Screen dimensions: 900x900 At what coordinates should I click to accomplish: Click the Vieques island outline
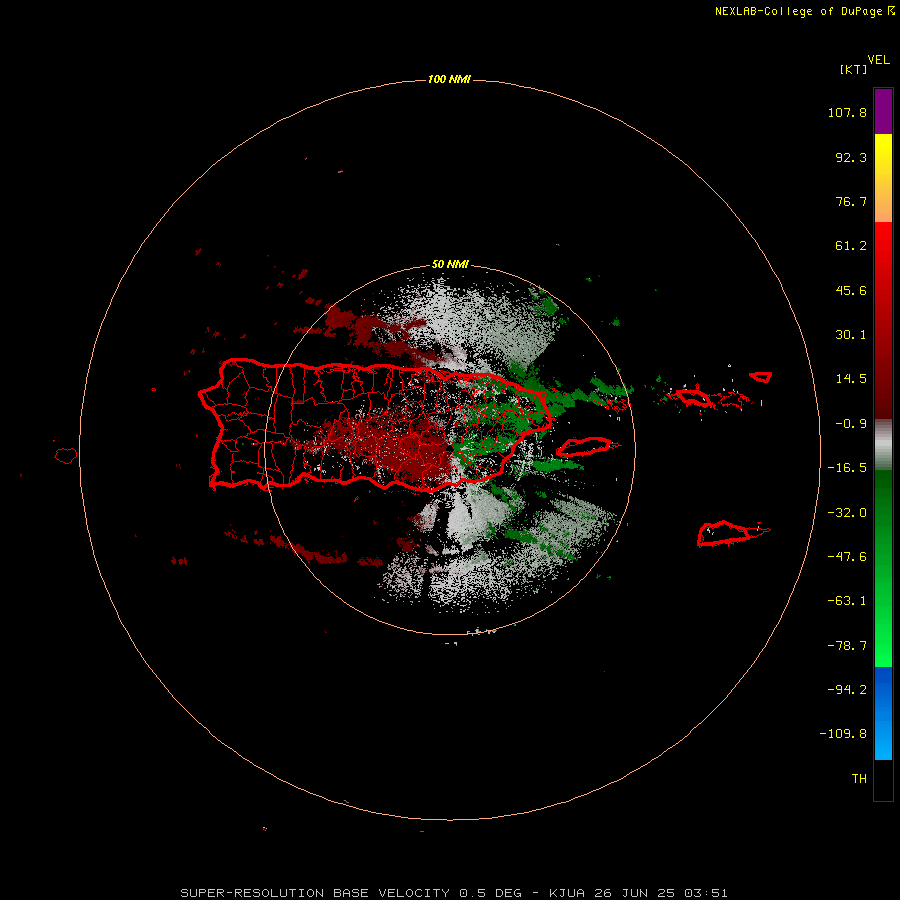click(585, 447)
